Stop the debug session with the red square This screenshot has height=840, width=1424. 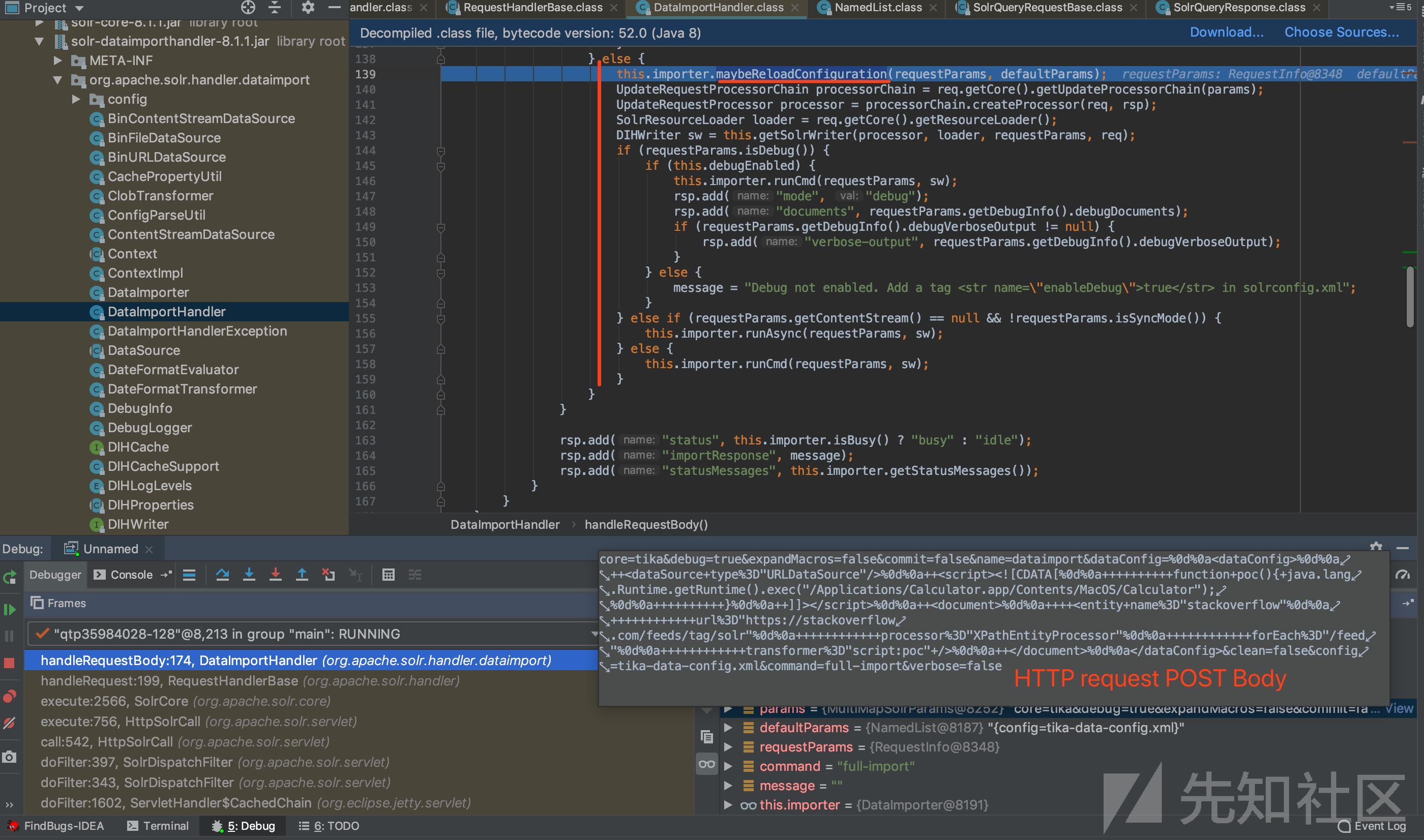pos(10,663)
